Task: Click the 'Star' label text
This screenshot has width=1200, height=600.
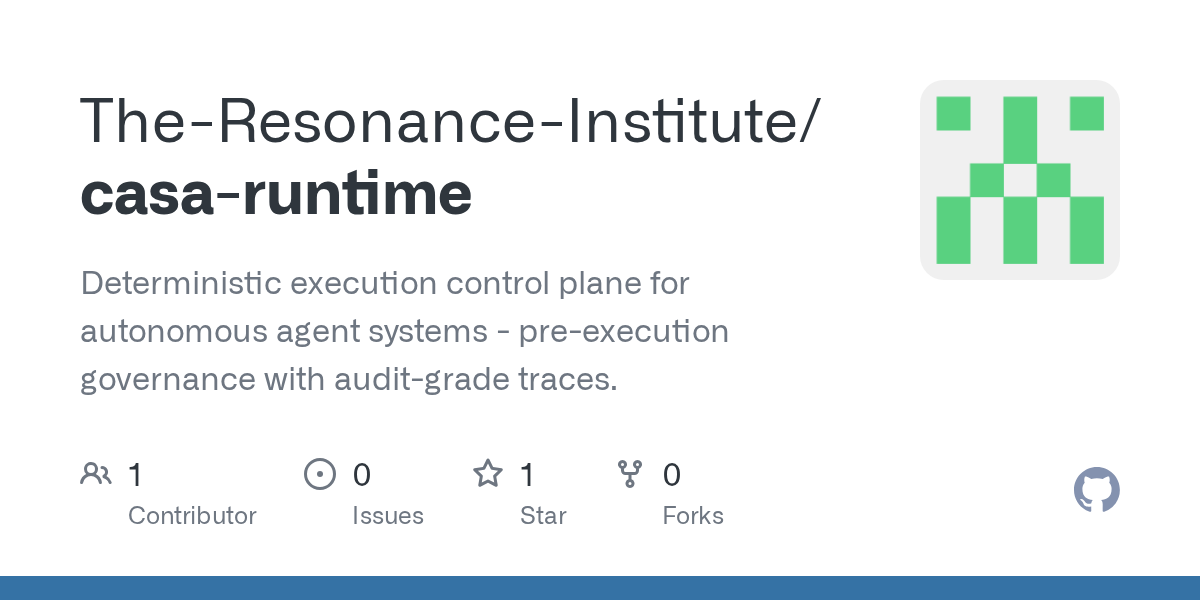Action: pos(543,516)
